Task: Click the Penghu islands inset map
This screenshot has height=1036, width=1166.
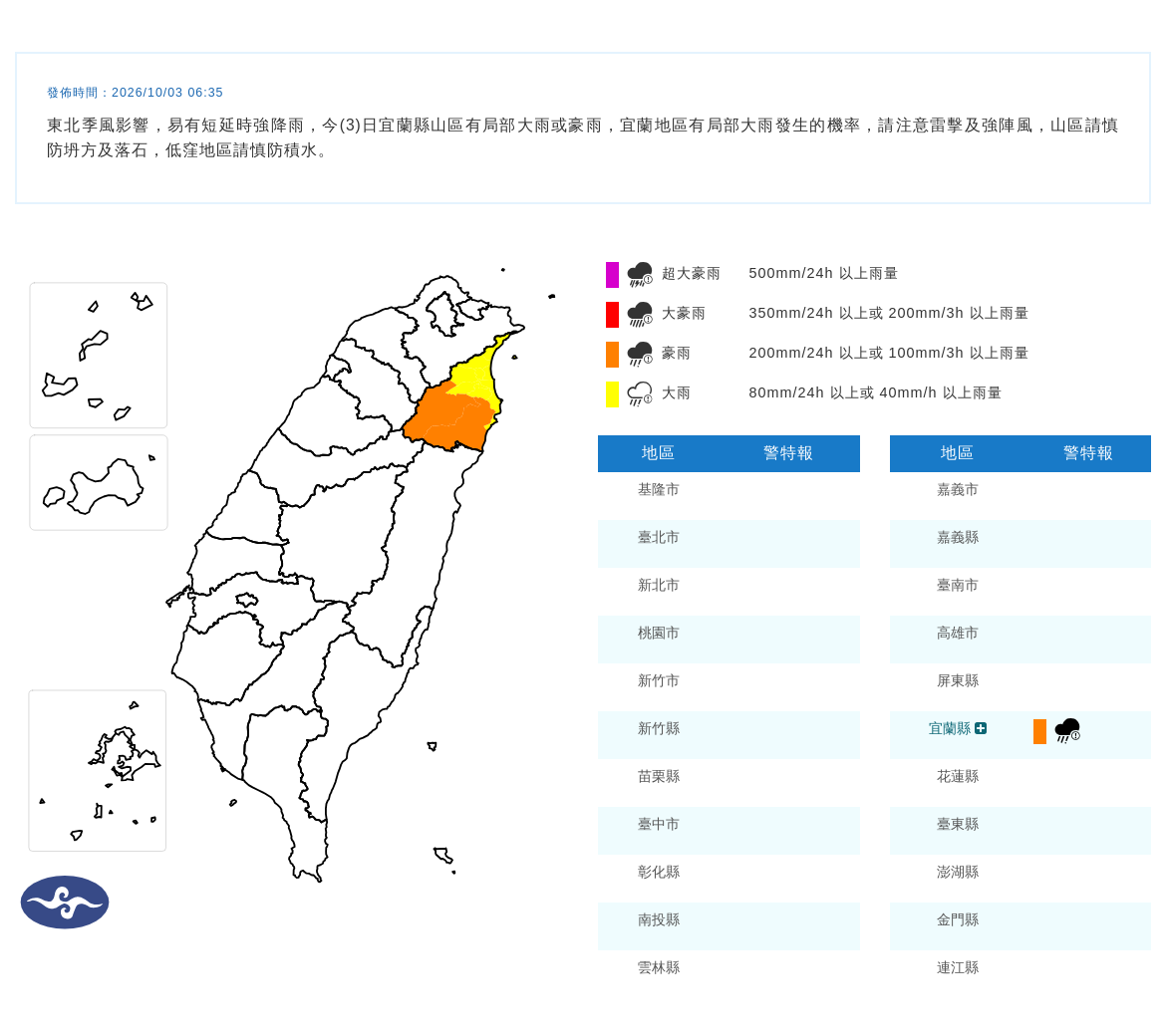Action: click(x=98, y=771)
